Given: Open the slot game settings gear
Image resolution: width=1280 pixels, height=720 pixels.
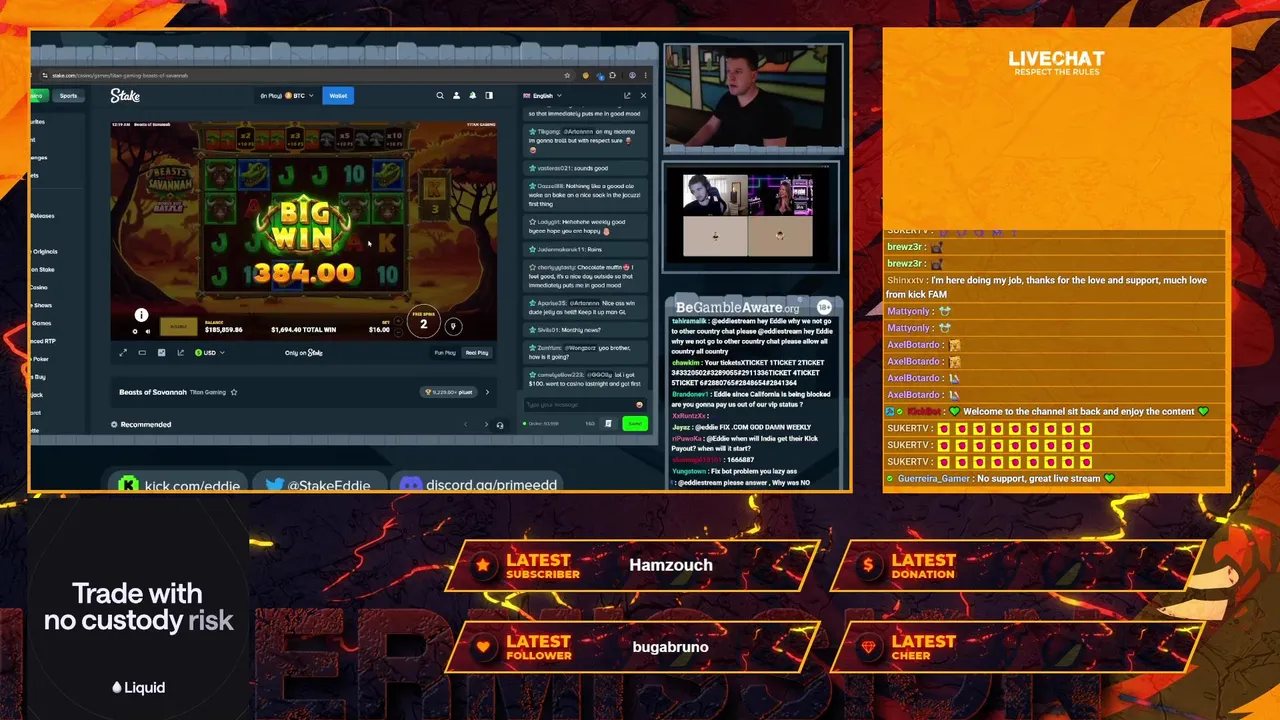Looking at the screenshot, I should [135, 331].
